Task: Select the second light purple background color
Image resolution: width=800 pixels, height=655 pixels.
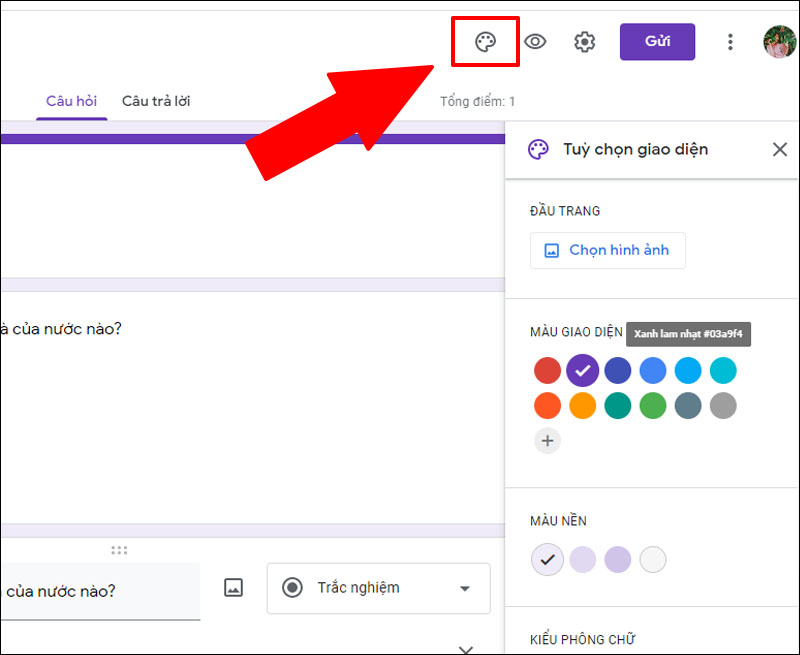Action: pyautogui.click(x=582, y=560)
